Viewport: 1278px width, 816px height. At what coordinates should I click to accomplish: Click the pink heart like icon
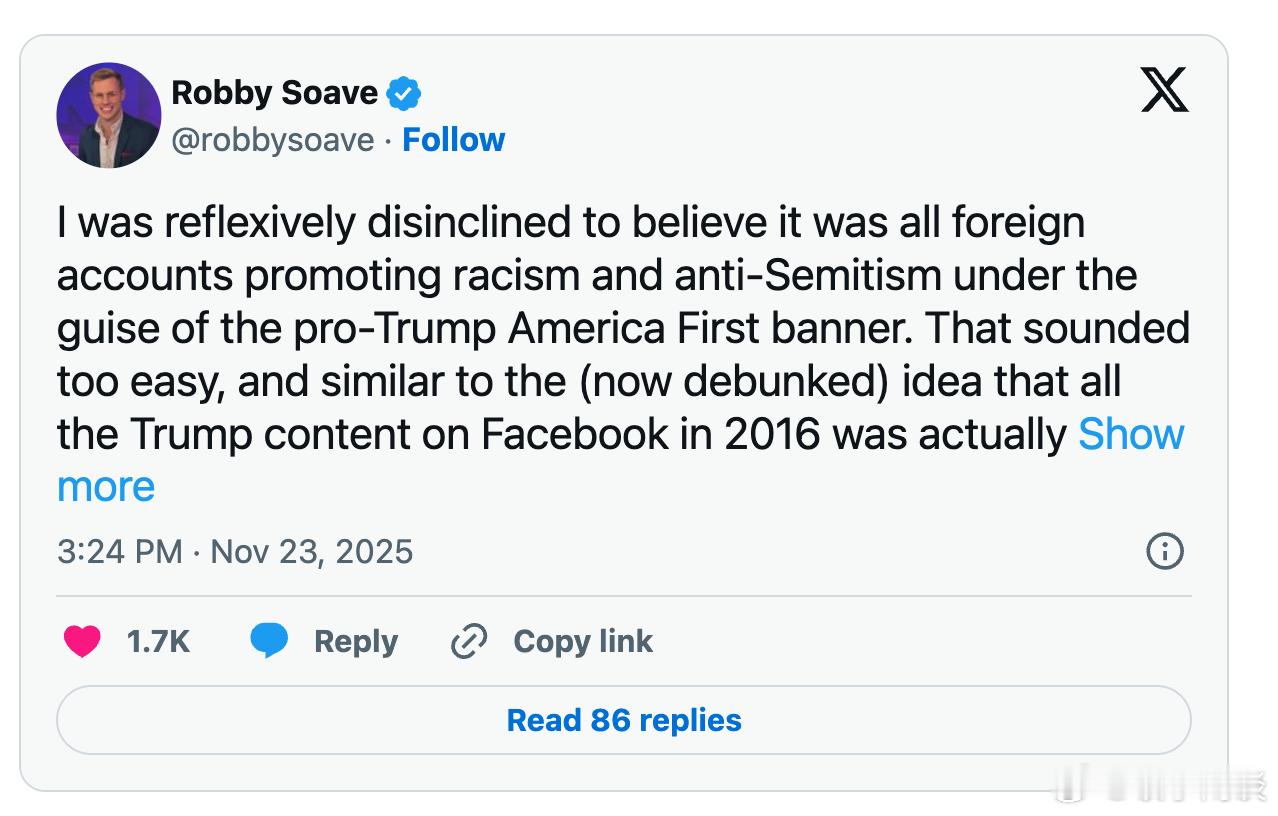(82, 641)
